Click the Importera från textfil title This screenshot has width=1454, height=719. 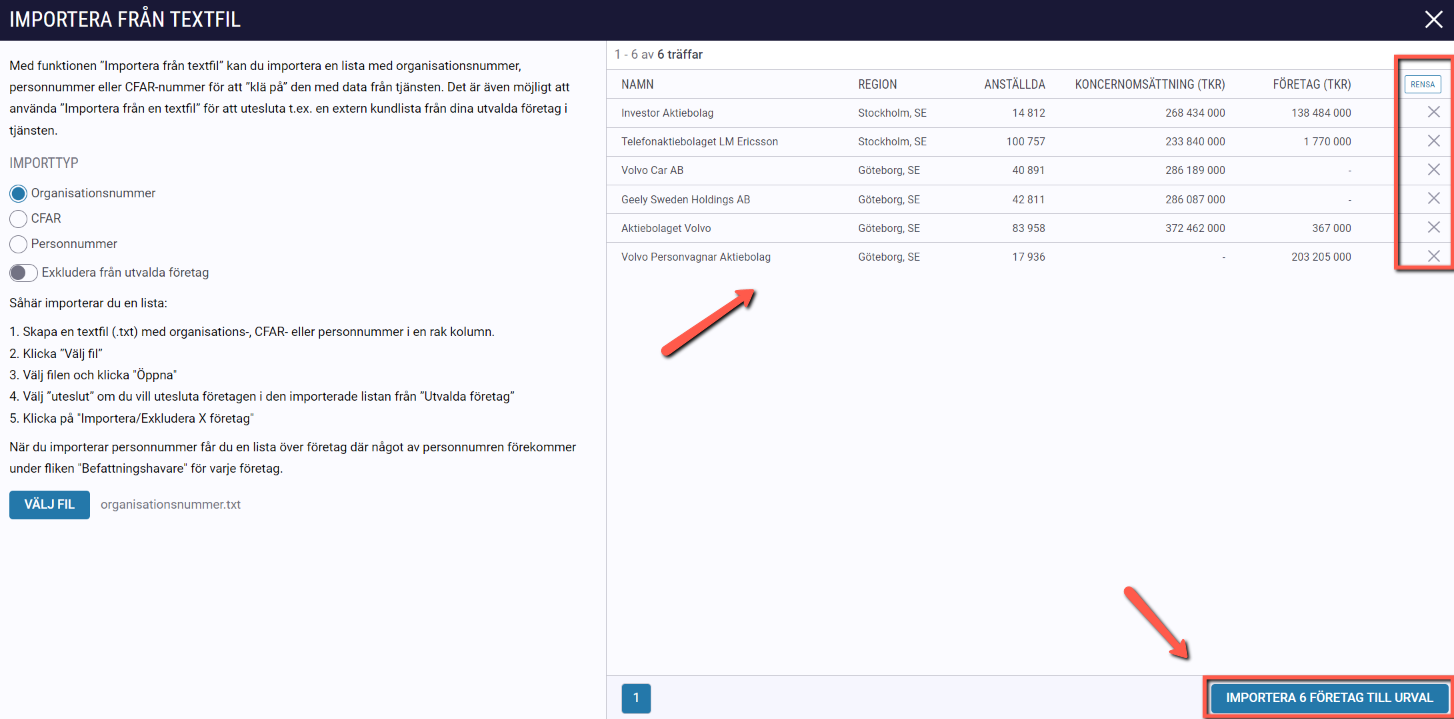(x=125, y=19)
